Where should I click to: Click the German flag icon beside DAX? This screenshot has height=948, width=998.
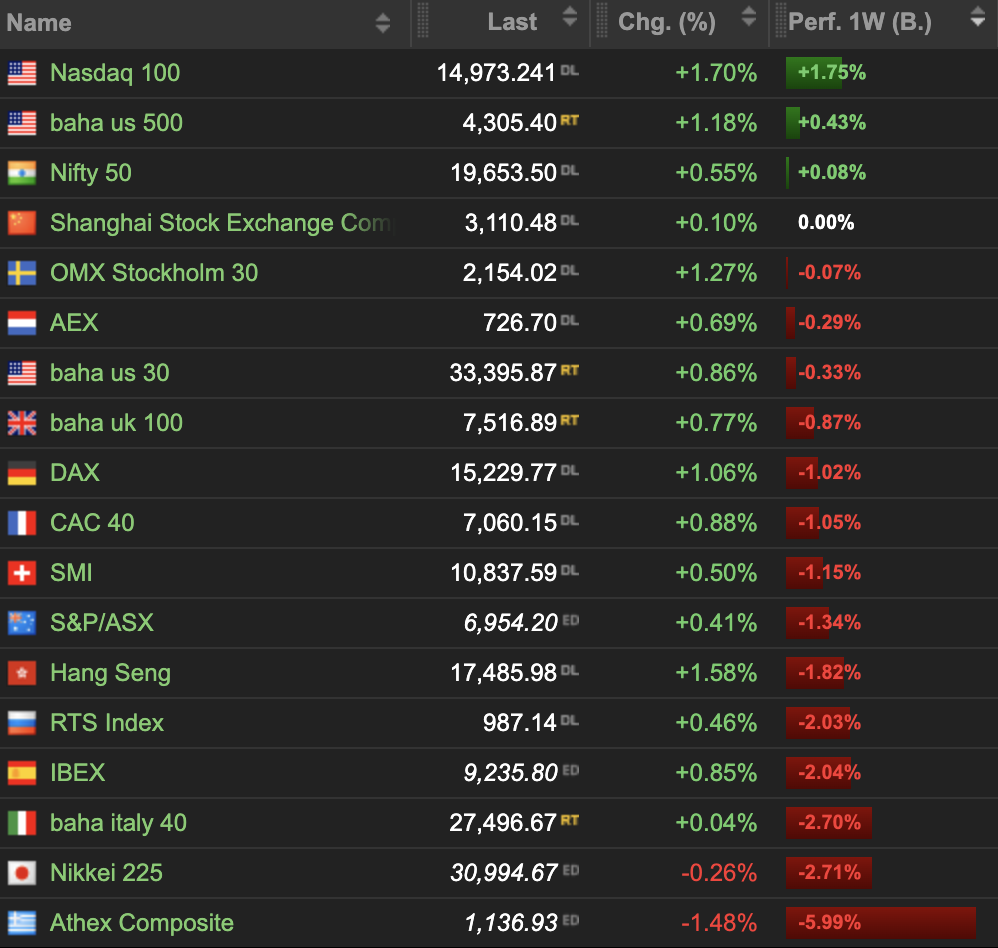pyautogui.click(x=22, y=473)
